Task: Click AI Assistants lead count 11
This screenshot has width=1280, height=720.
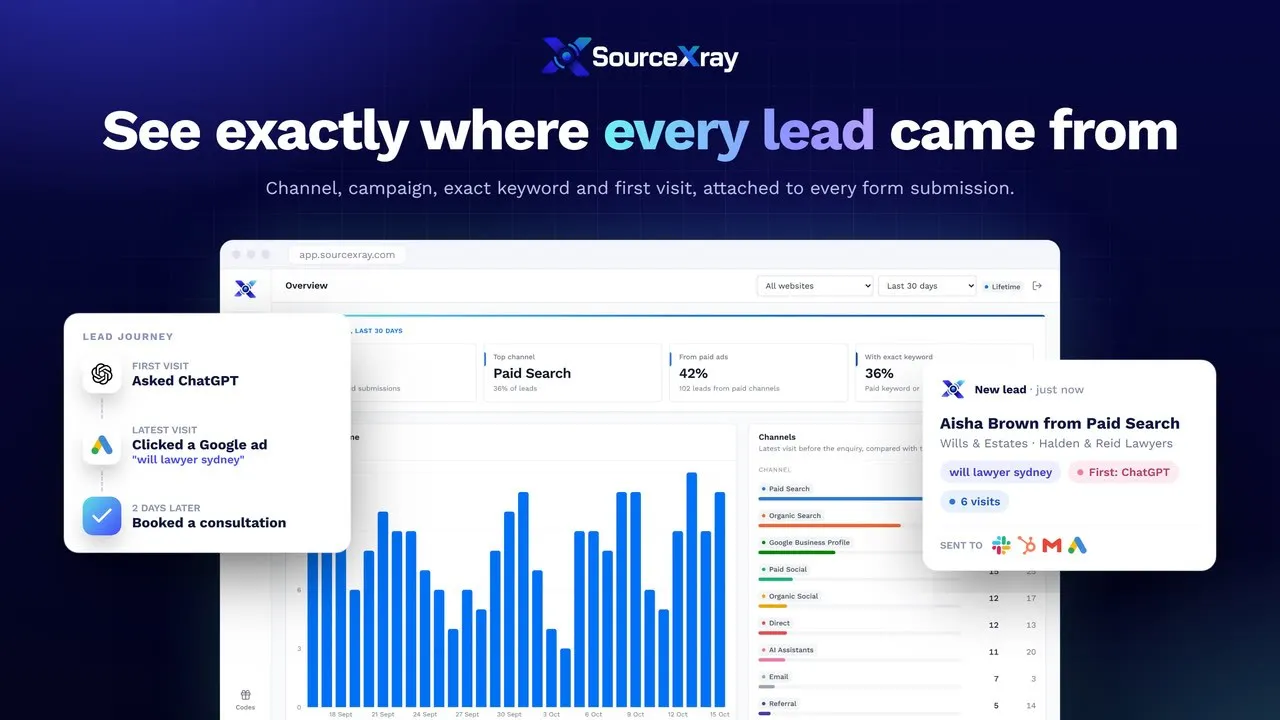Action: click(x=994, y=652)
